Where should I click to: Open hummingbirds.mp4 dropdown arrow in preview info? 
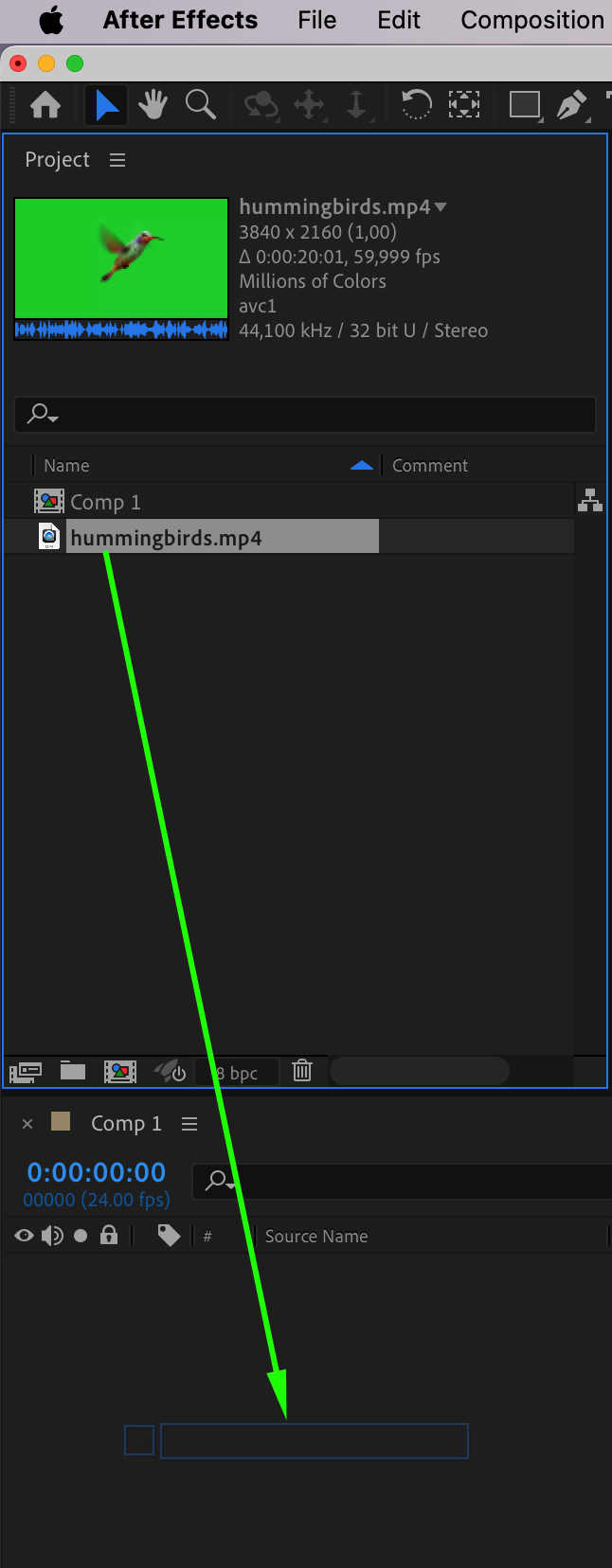[441, 206]
